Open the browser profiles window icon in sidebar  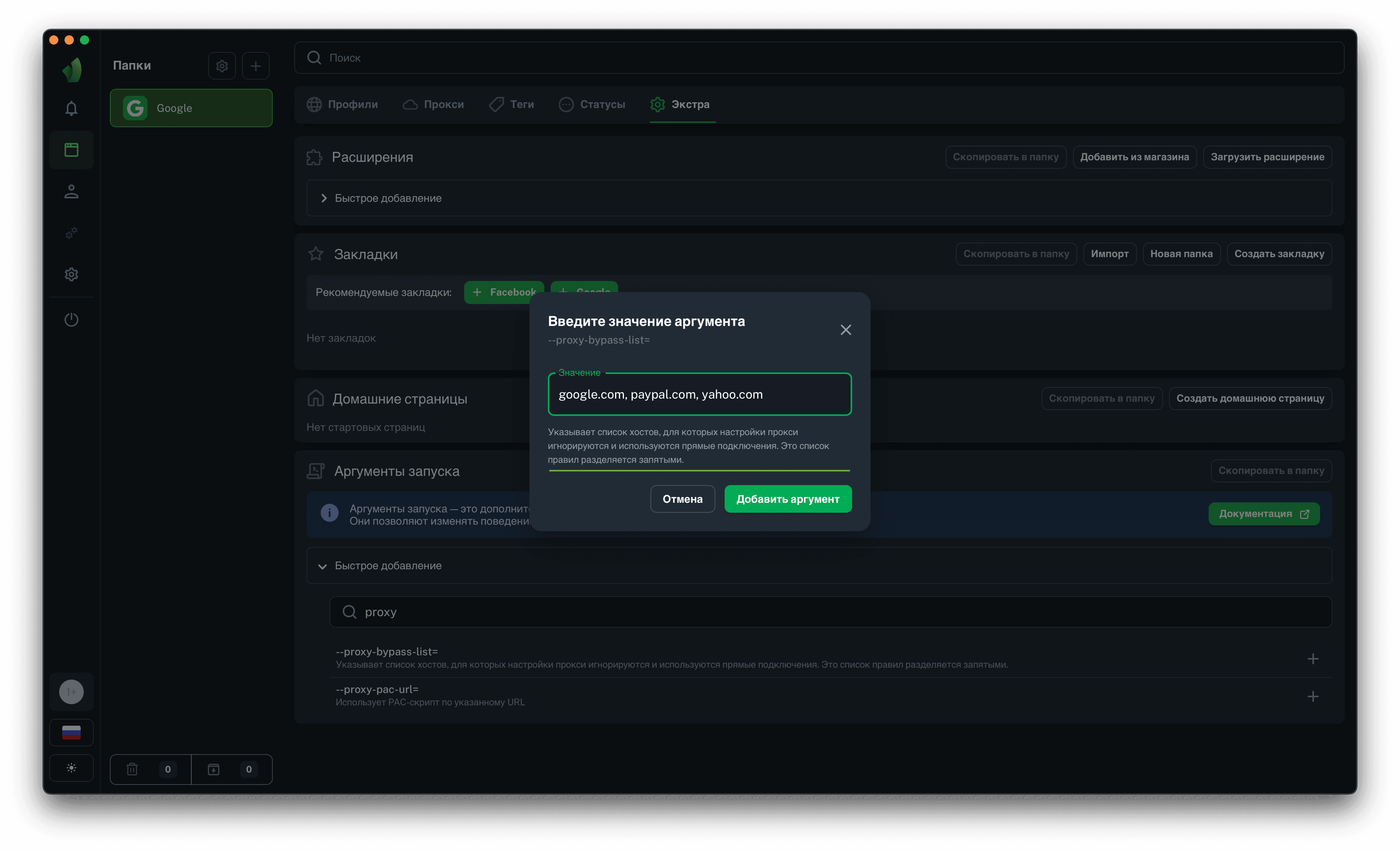71,150
